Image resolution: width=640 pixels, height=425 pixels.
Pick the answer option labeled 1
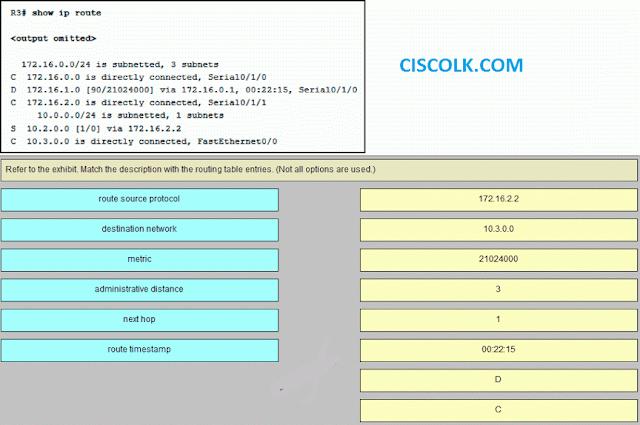click(x=498, y=320)
